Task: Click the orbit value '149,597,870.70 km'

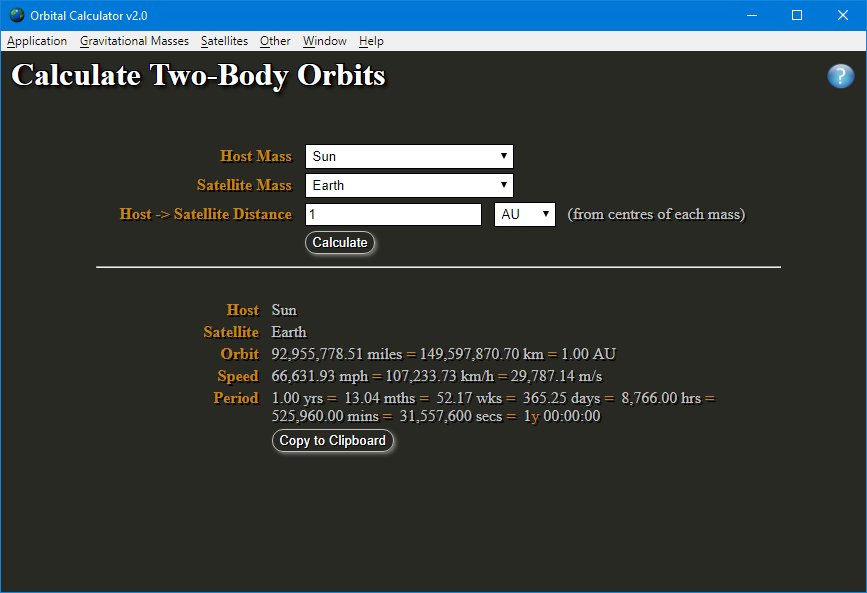Action: tap(482, 354)
